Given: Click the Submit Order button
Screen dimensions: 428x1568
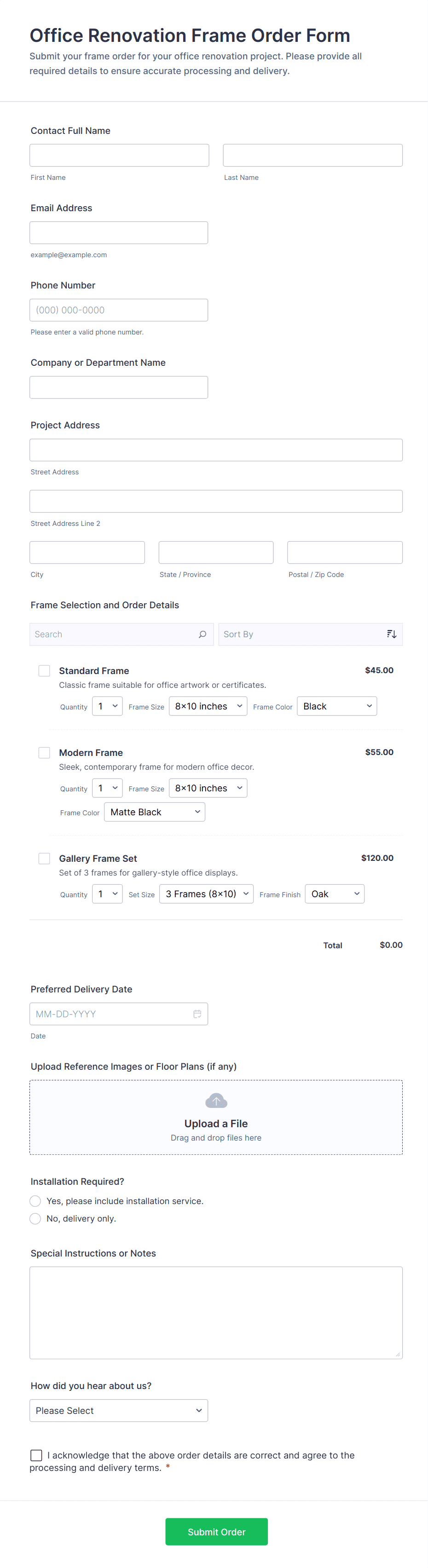Looking at the screenshot, I should coord(216,1532).
